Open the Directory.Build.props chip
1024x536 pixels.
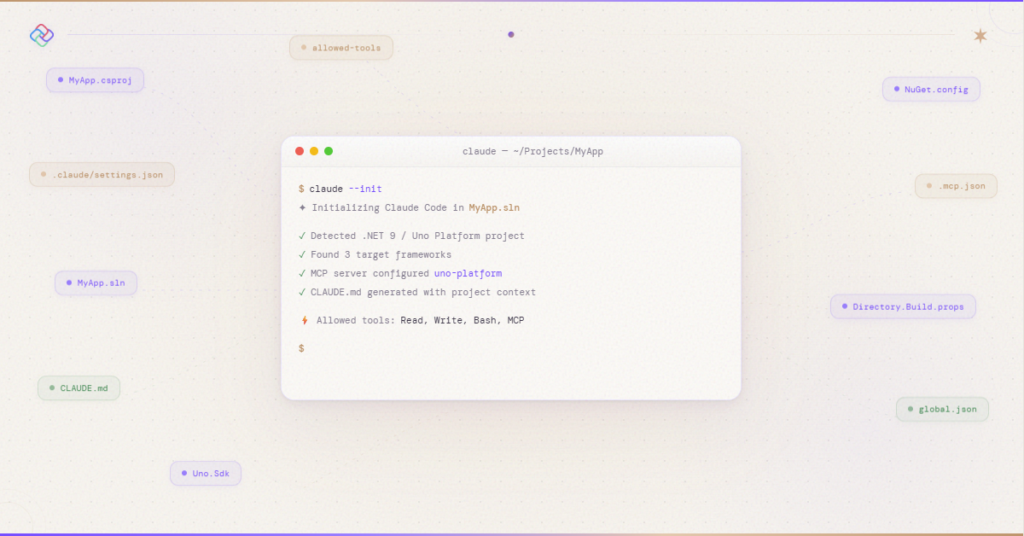[902, 307]
